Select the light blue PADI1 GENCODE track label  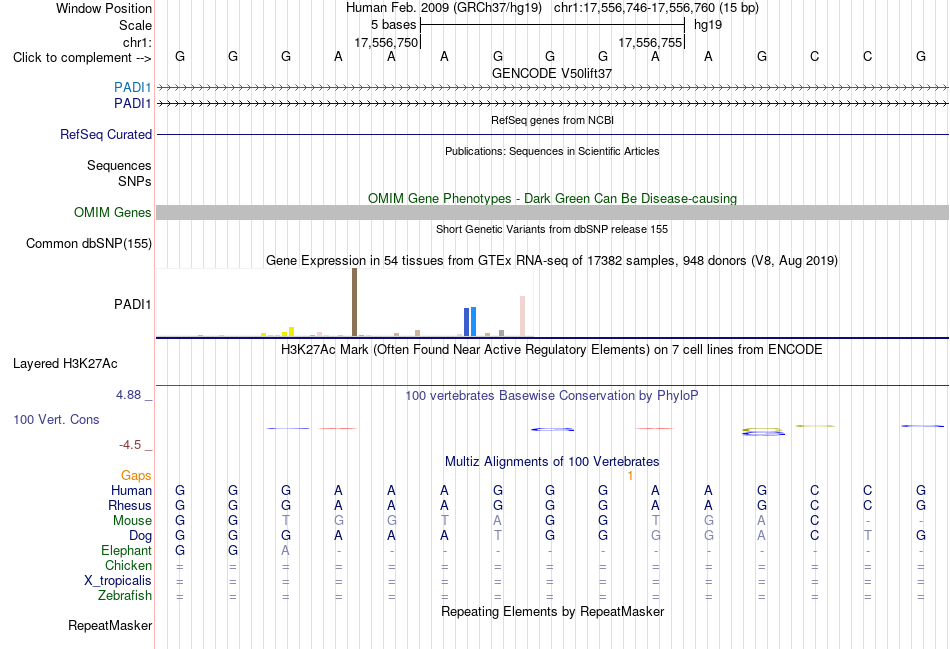coord(133,87)
